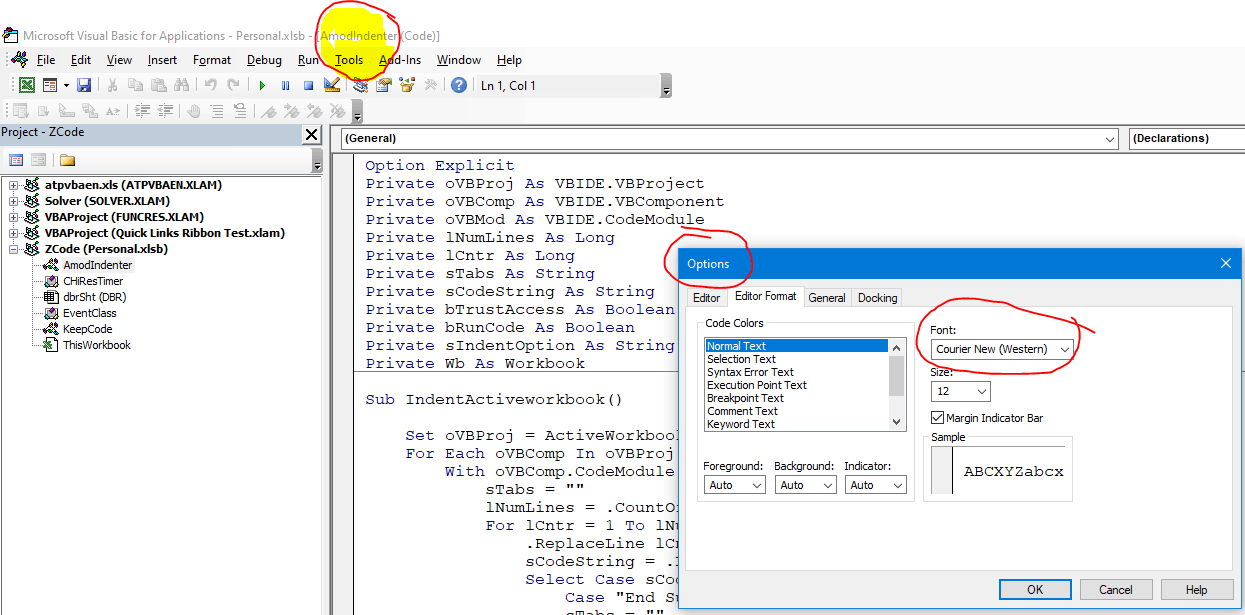Open Find with the binoculars icon
1245x615 pixels.
coord(181,85)
